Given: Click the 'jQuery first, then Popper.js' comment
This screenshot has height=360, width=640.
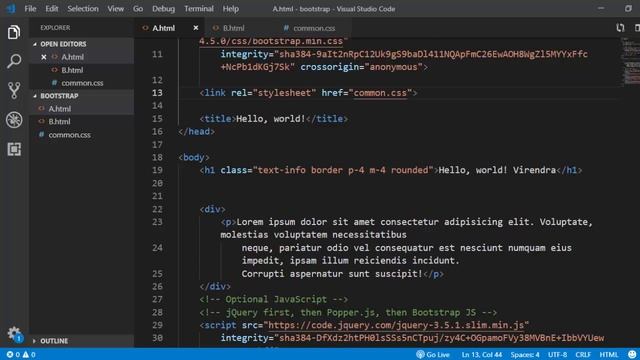Looking at the screenshot, I should (348, 313).
